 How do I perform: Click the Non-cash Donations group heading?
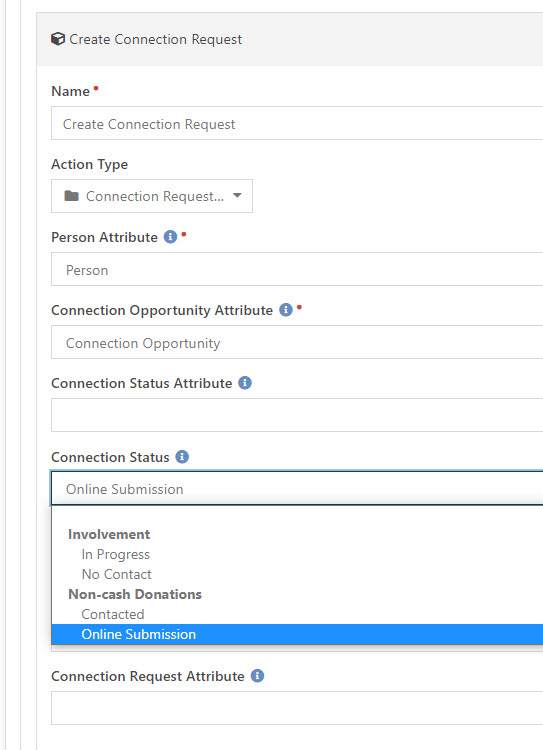(x=135, y=594)
